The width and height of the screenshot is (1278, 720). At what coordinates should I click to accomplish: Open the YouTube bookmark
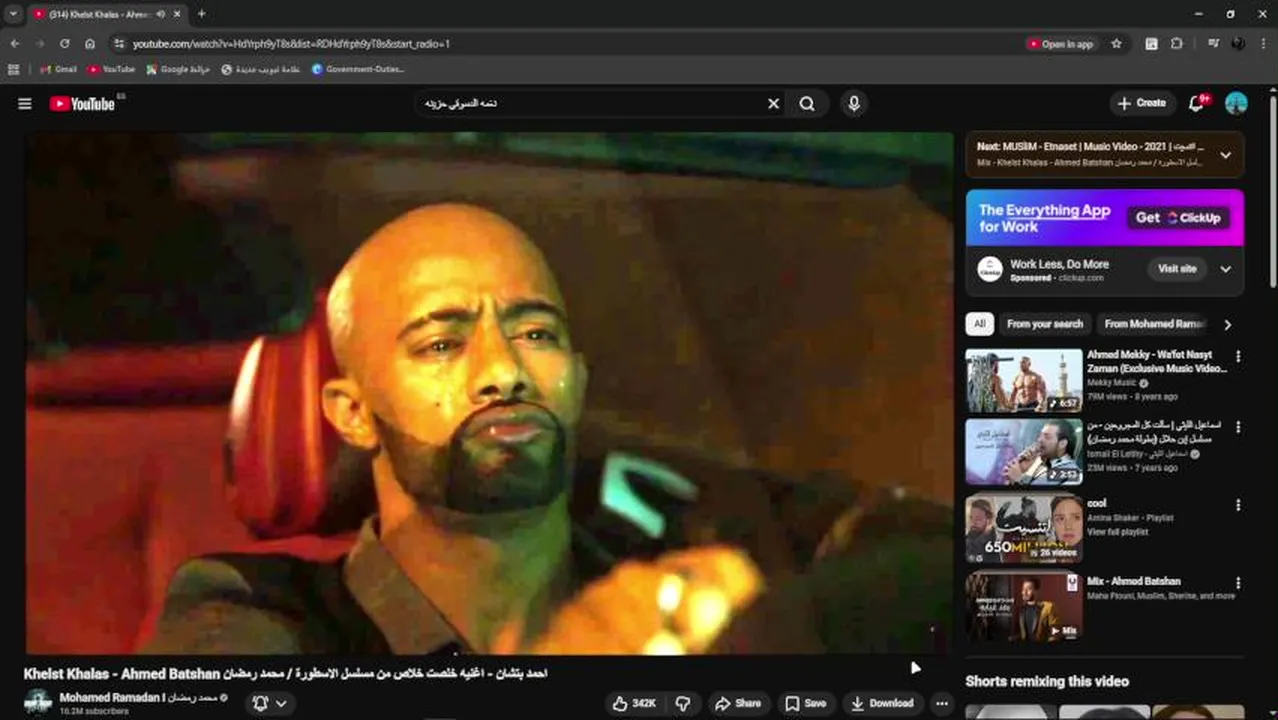pyautogui.click(x=111, y=69)
